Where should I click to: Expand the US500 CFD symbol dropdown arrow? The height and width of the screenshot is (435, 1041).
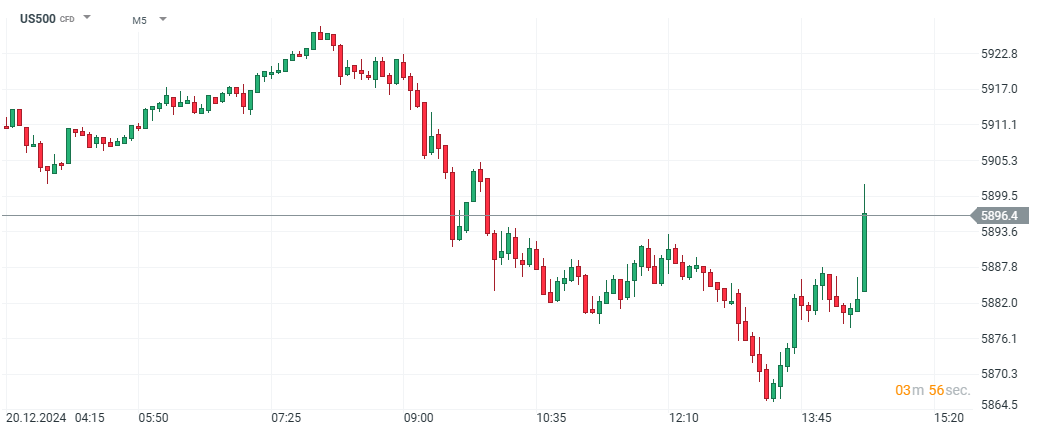pos(88,18)
